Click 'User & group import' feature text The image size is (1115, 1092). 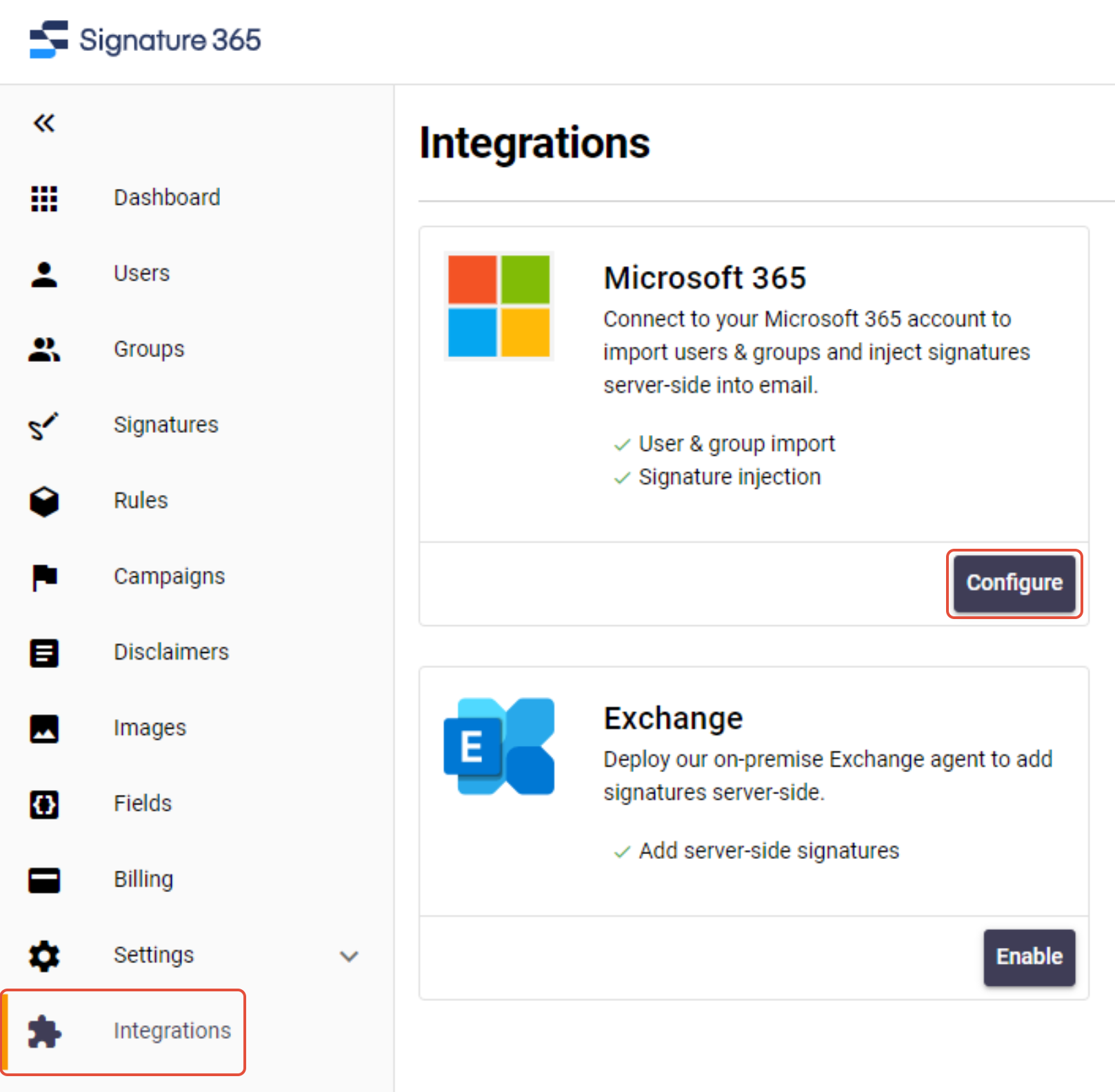point(736,444)
